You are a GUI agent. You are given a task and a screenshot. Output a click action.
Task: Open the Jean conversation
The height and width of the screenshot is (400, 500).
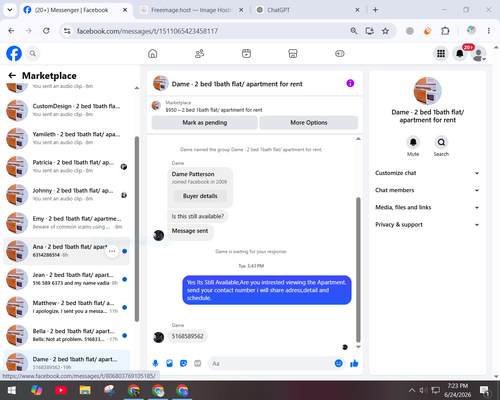pos(67,279)
